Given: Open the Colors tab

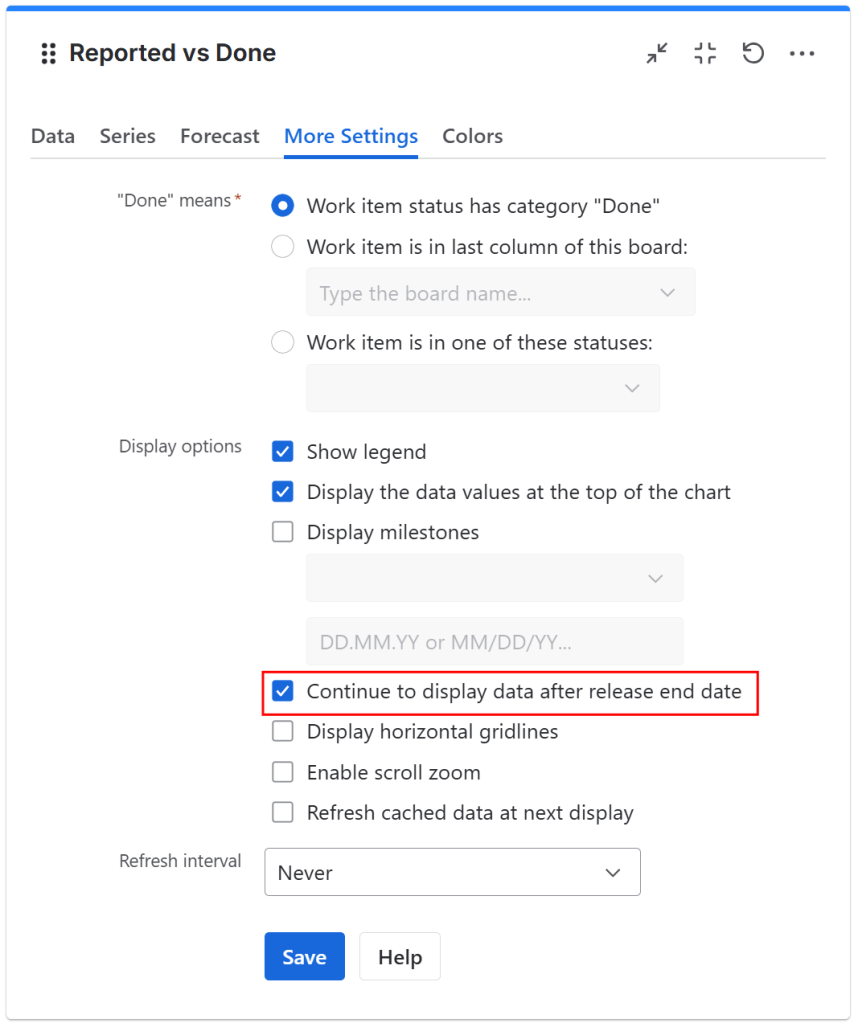Looking at the screenshot, I should (472, 136).
